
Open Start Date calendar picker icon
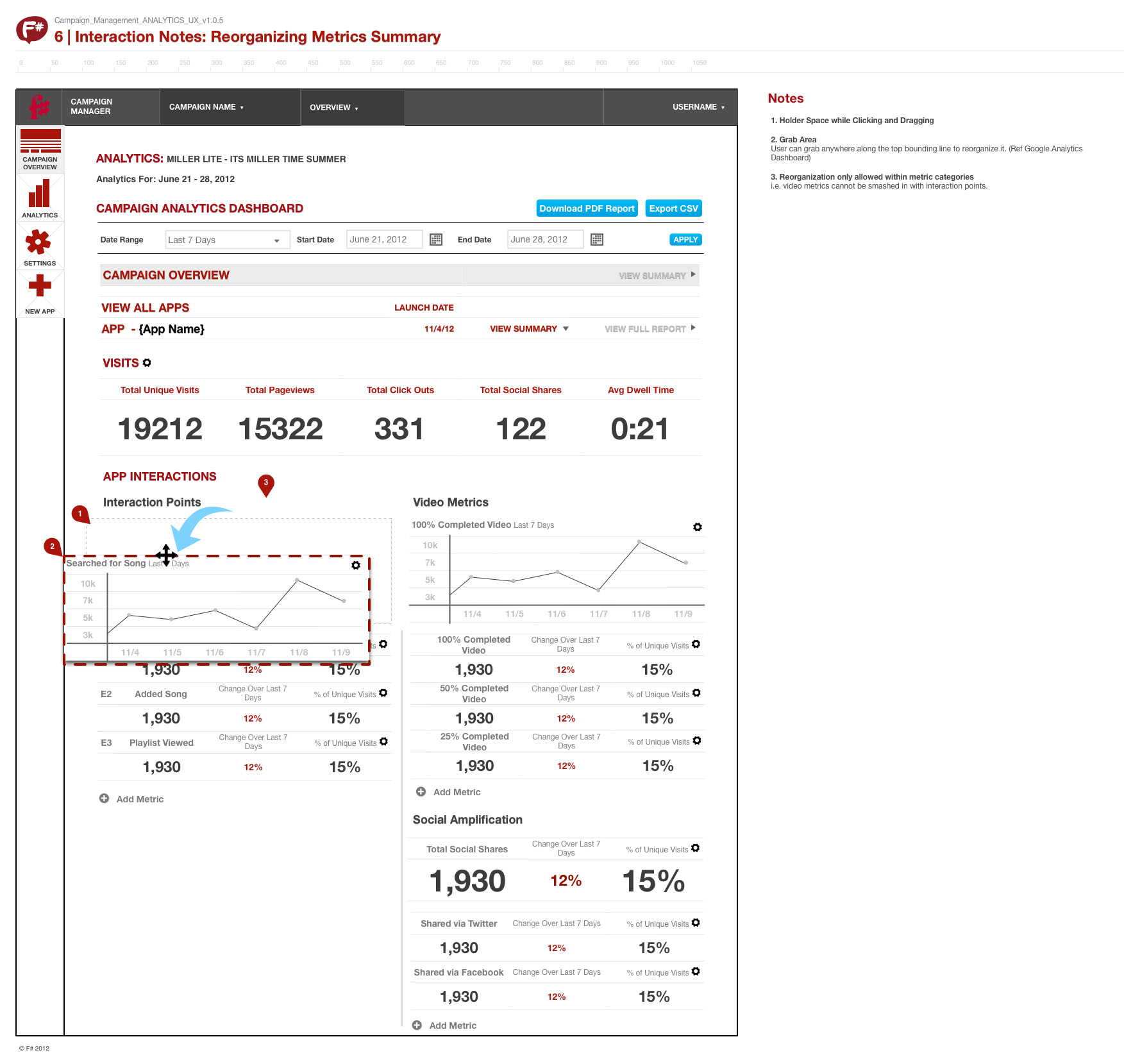click(436, 239)
